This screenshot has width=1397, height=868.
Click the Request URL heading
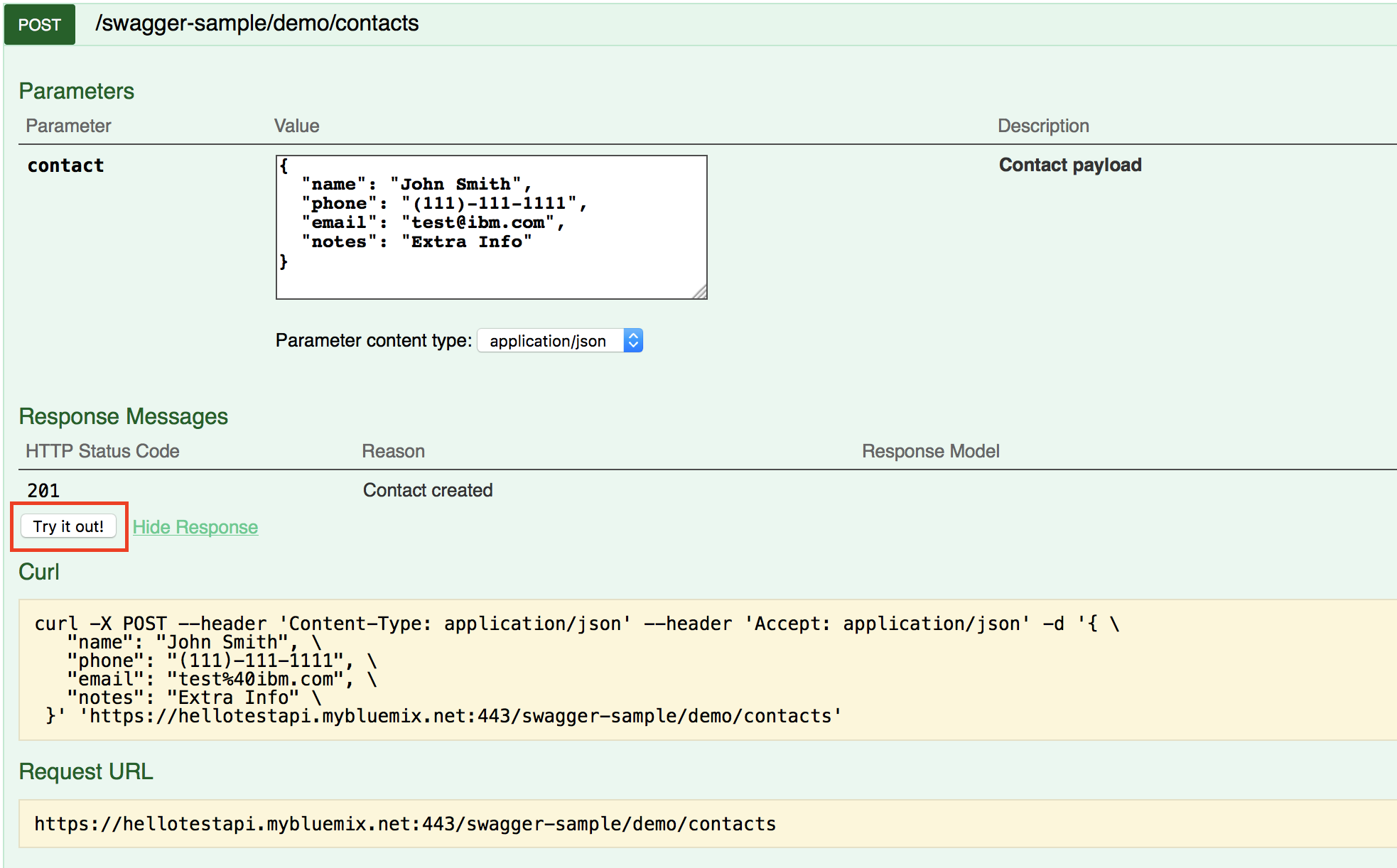pos(85,771)
